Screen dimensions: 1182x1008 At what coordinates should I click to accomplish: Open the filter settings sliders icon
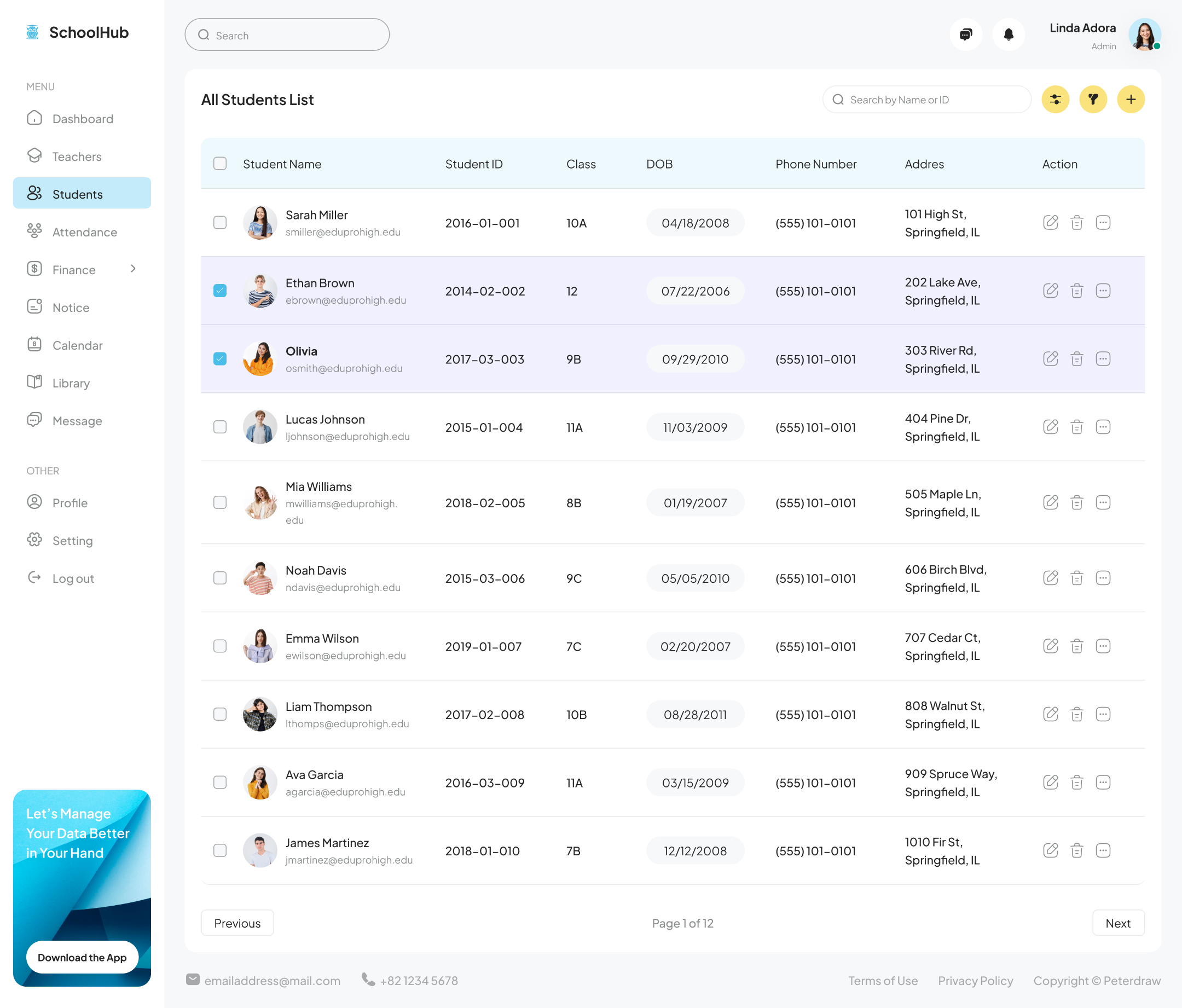[x=1055, y=99]
